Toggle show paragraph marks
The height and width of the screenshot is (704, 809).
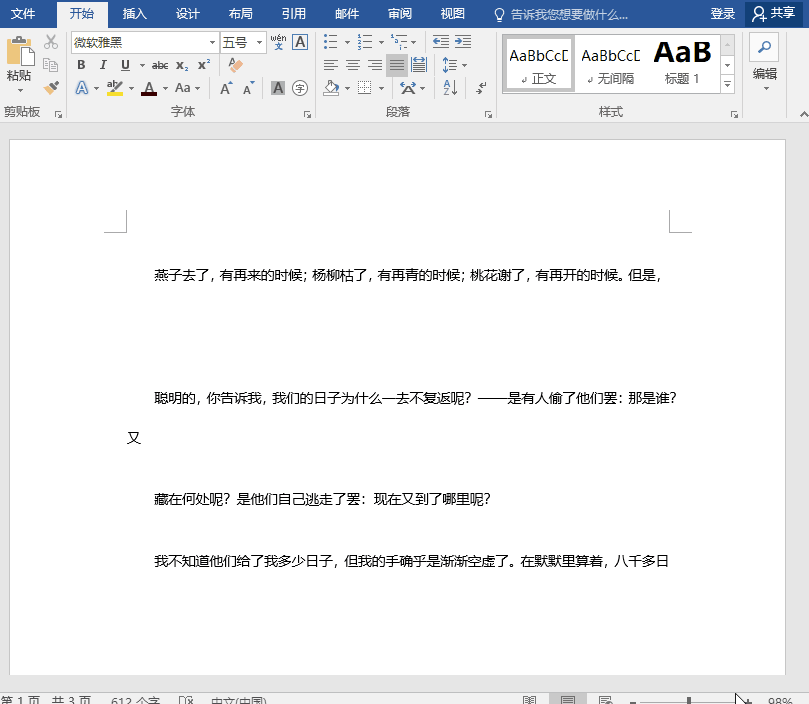[x=481, y=88]
